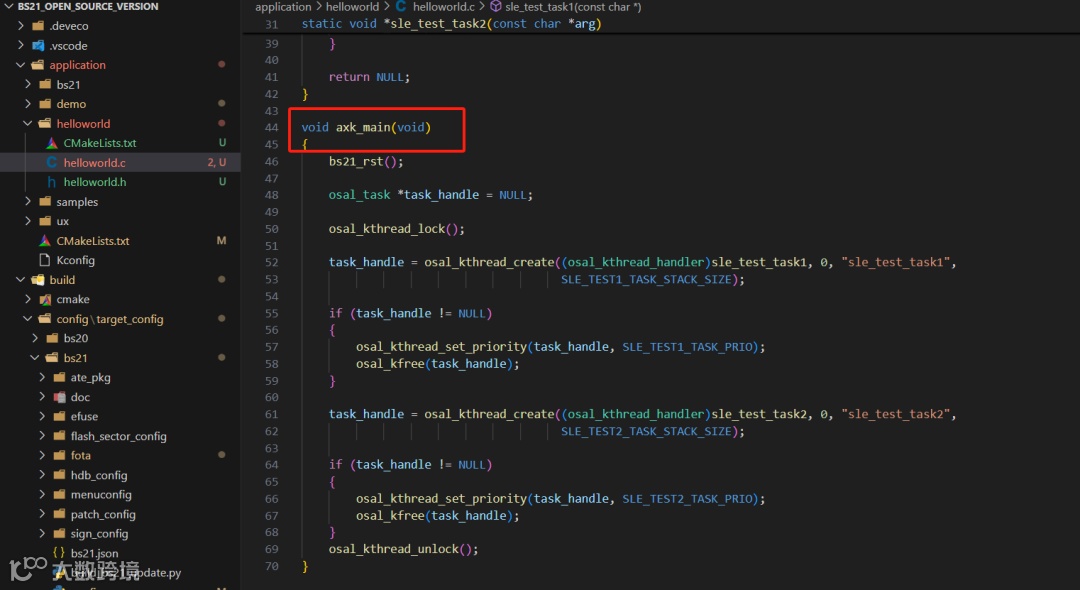Click the doc folder icon

59,397
